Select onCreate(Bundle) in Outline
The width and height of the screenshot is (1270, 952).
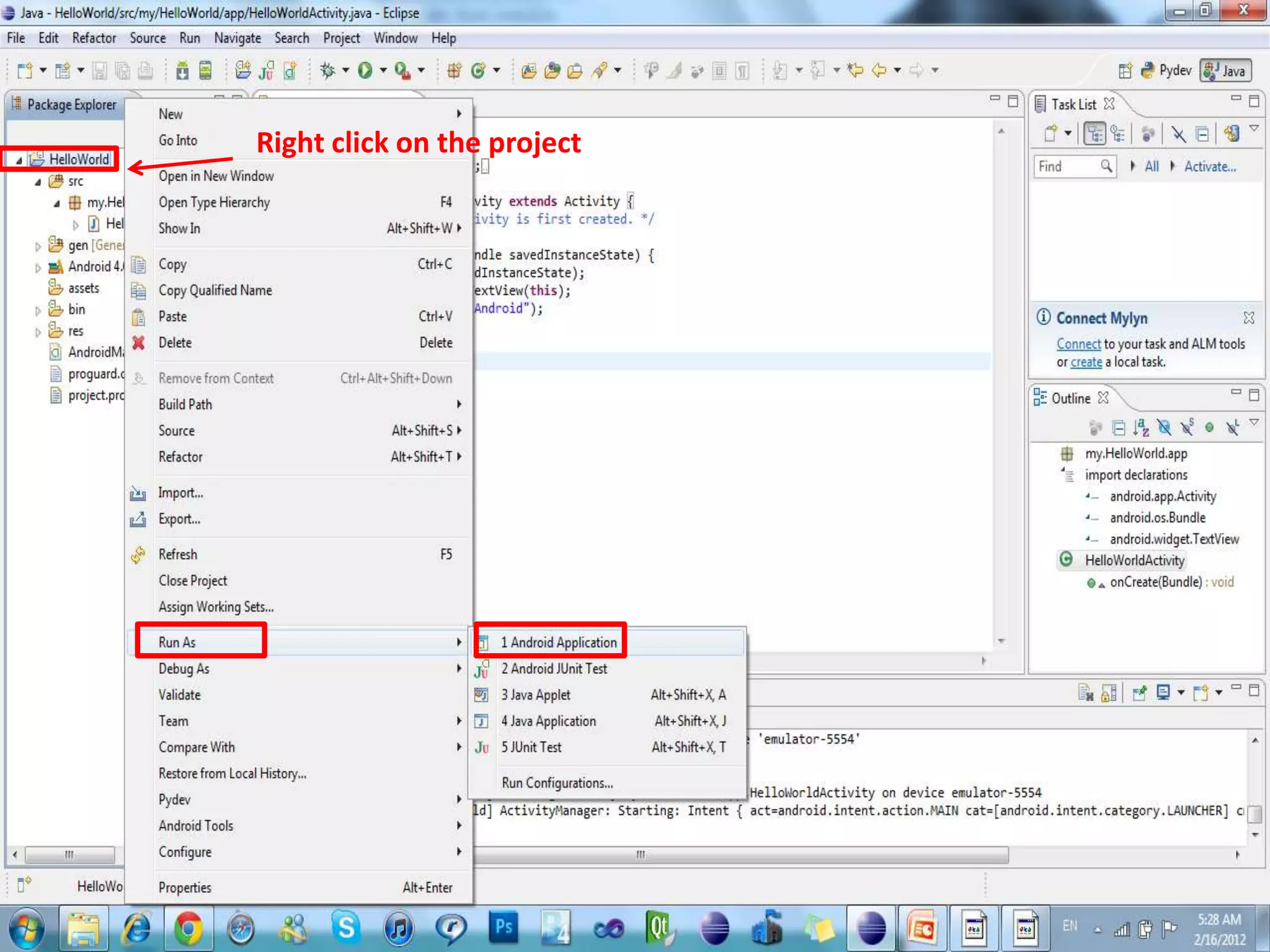1160,582
